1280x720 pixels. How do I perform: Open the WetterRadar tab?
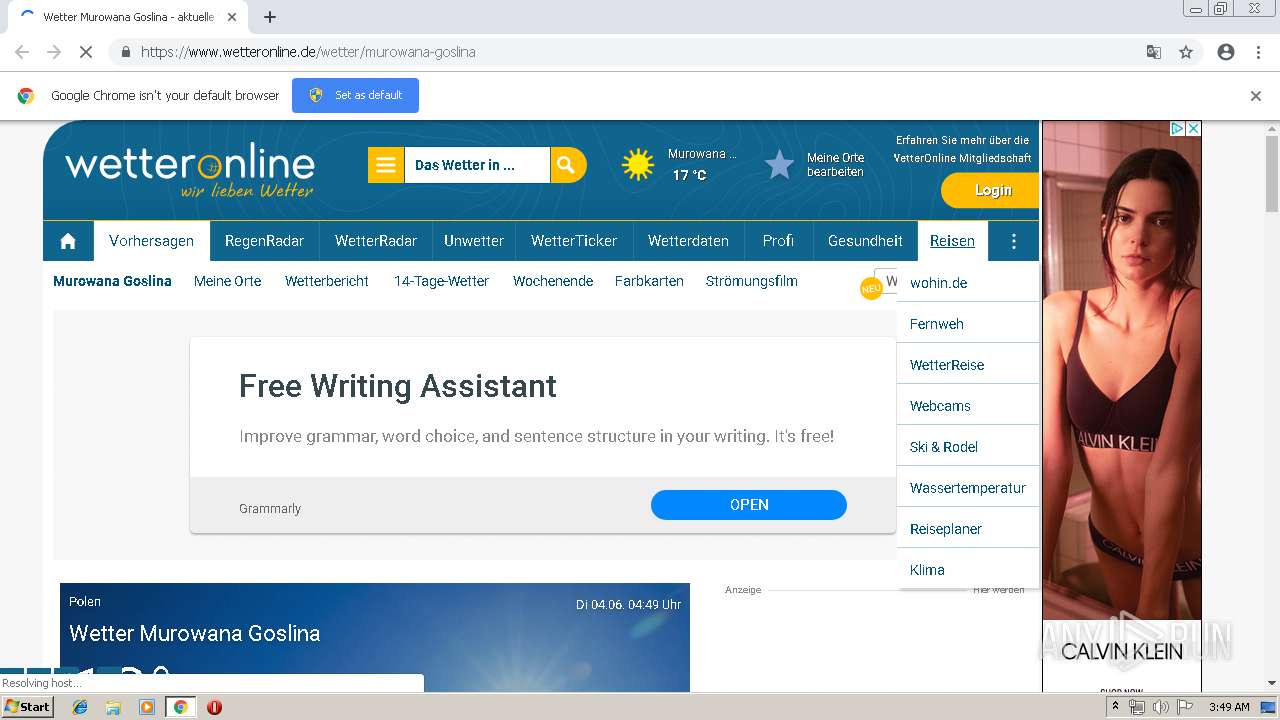click(x=376, y=241)
